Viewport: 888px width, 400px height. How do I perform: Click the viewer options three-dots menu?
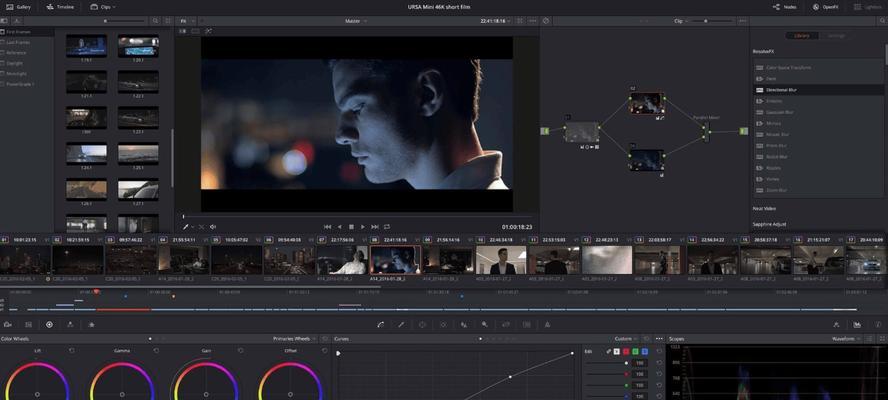532,21
